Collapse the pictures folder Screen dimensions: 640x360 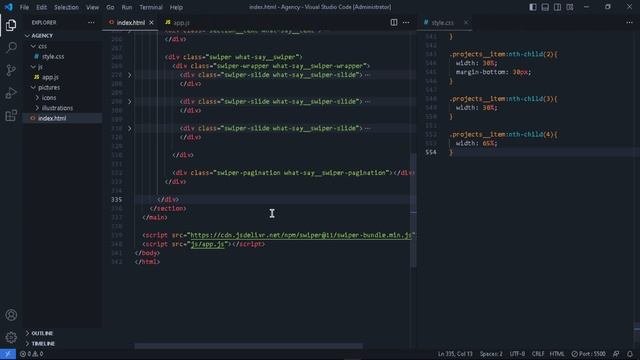click(33, 87)
